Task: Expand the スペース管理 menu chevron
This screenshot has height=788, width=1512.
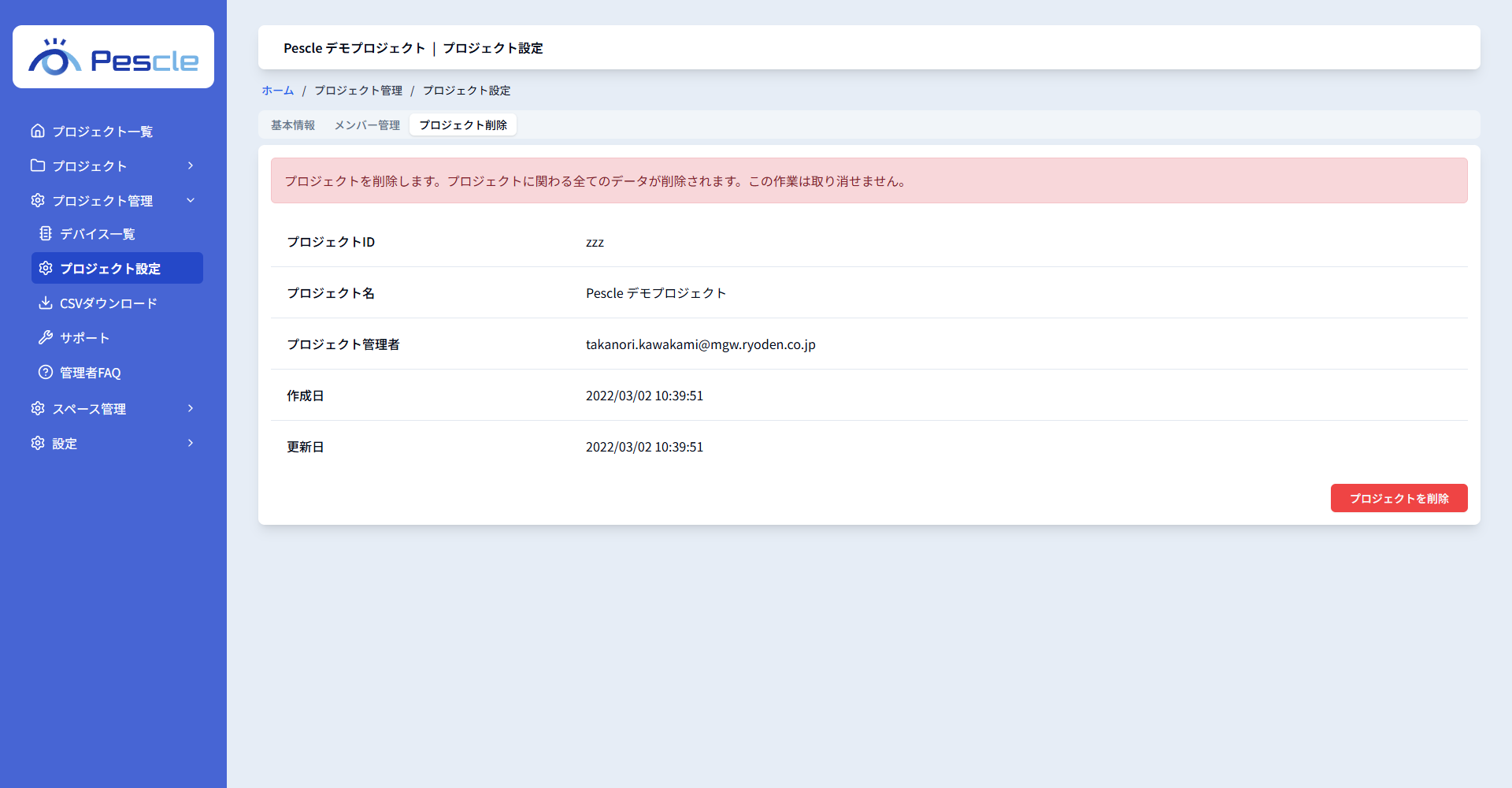Action: click(191, 408)
